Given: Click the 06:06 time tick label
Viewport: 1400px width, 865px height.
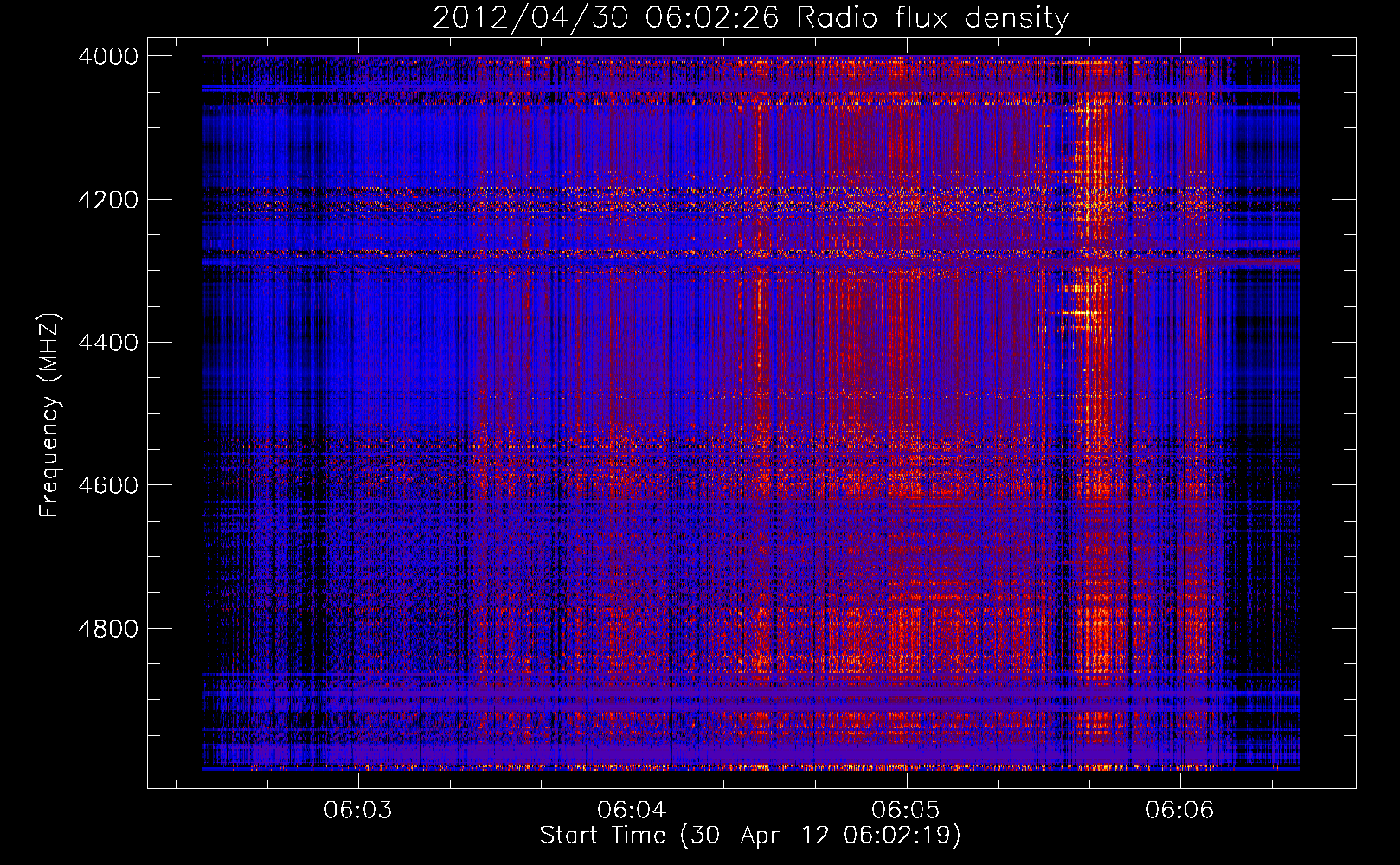Looking at the screenshot, I should pyautogui.click(x=1180, y=811).
